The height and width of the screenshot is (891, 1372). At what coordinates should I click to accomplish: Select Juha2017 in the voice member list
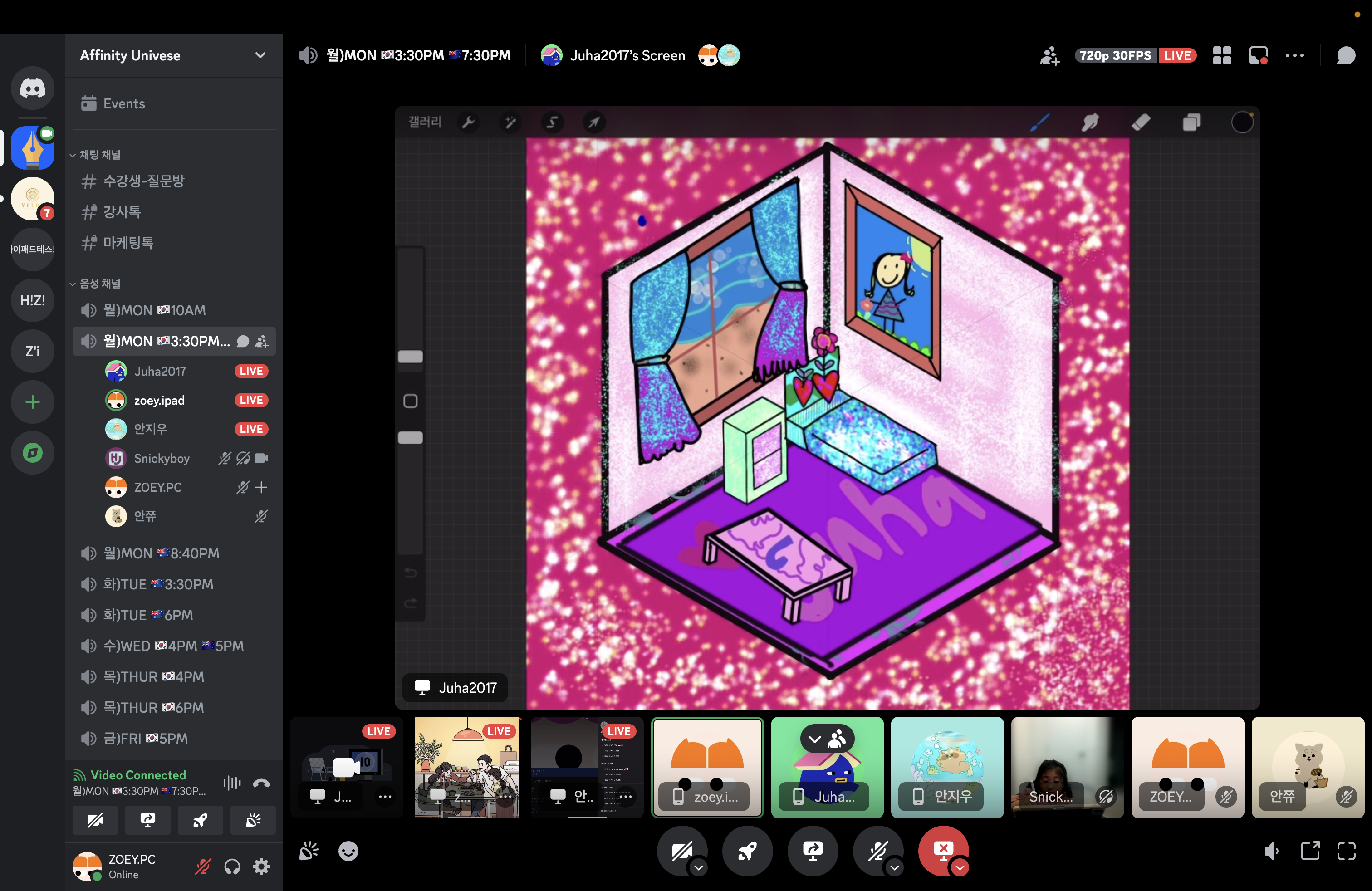point(187,371)
